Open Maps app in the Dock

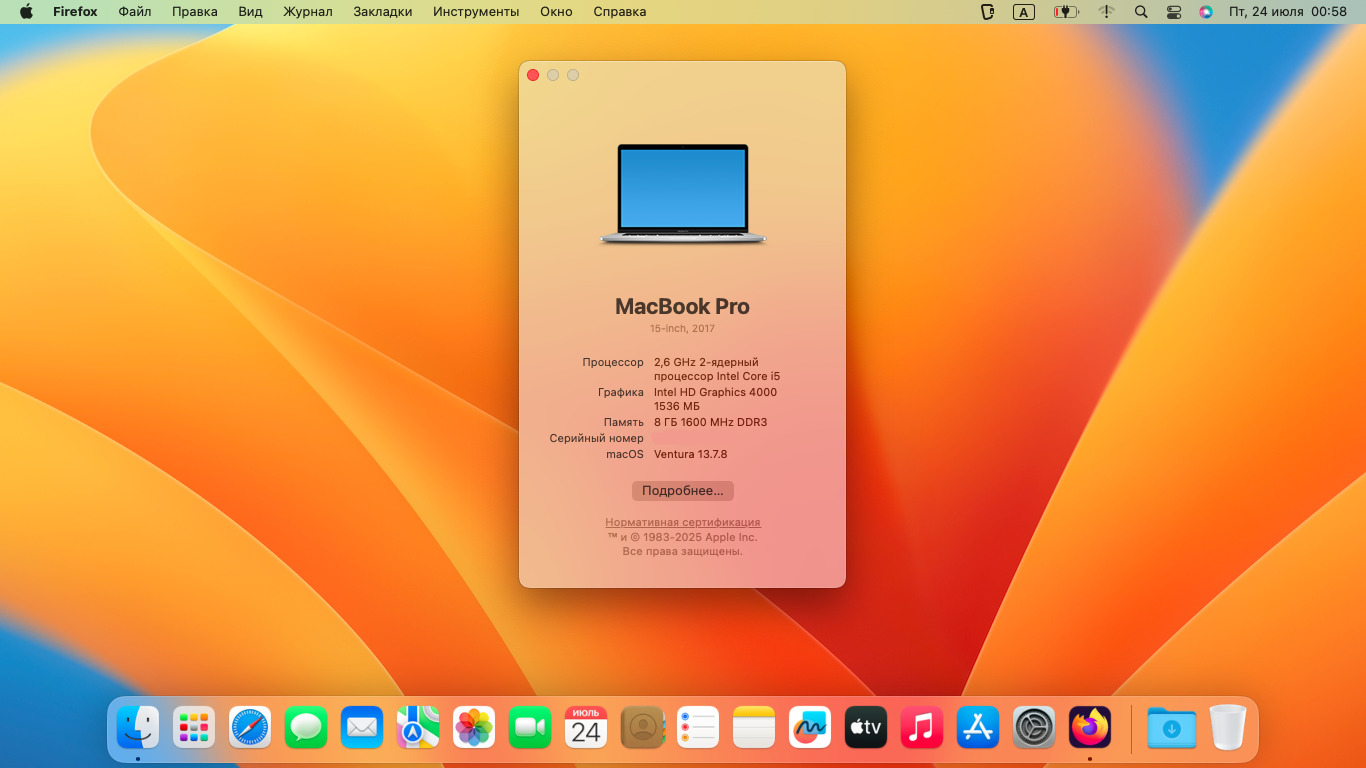tap(418, 727)
